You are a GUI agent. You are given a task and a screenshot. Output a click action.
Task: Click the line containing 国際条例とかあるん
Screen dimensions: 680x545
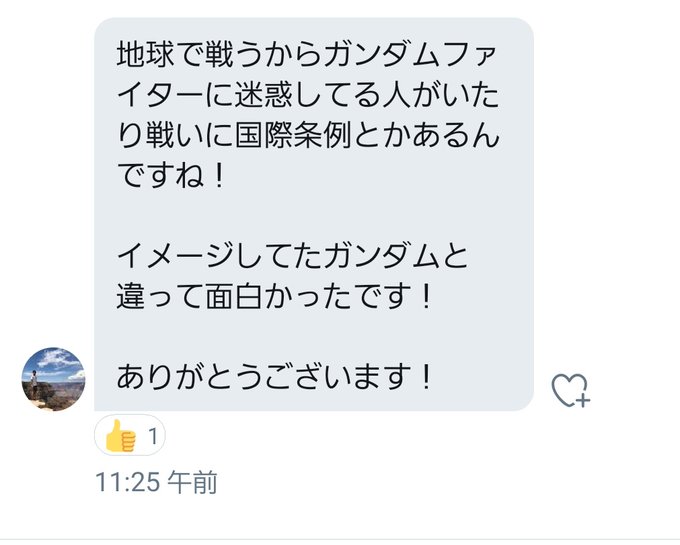309,136
